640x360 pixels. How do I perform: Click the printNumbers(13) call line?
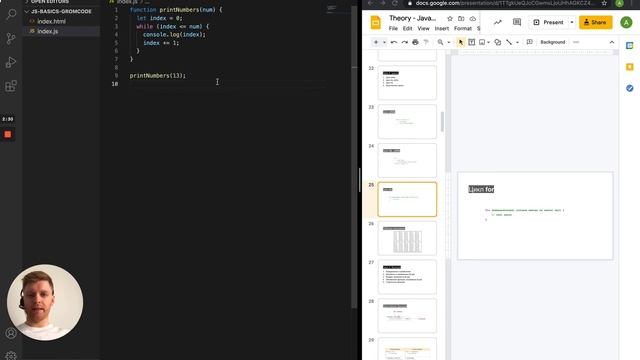(x=158, y=76)
